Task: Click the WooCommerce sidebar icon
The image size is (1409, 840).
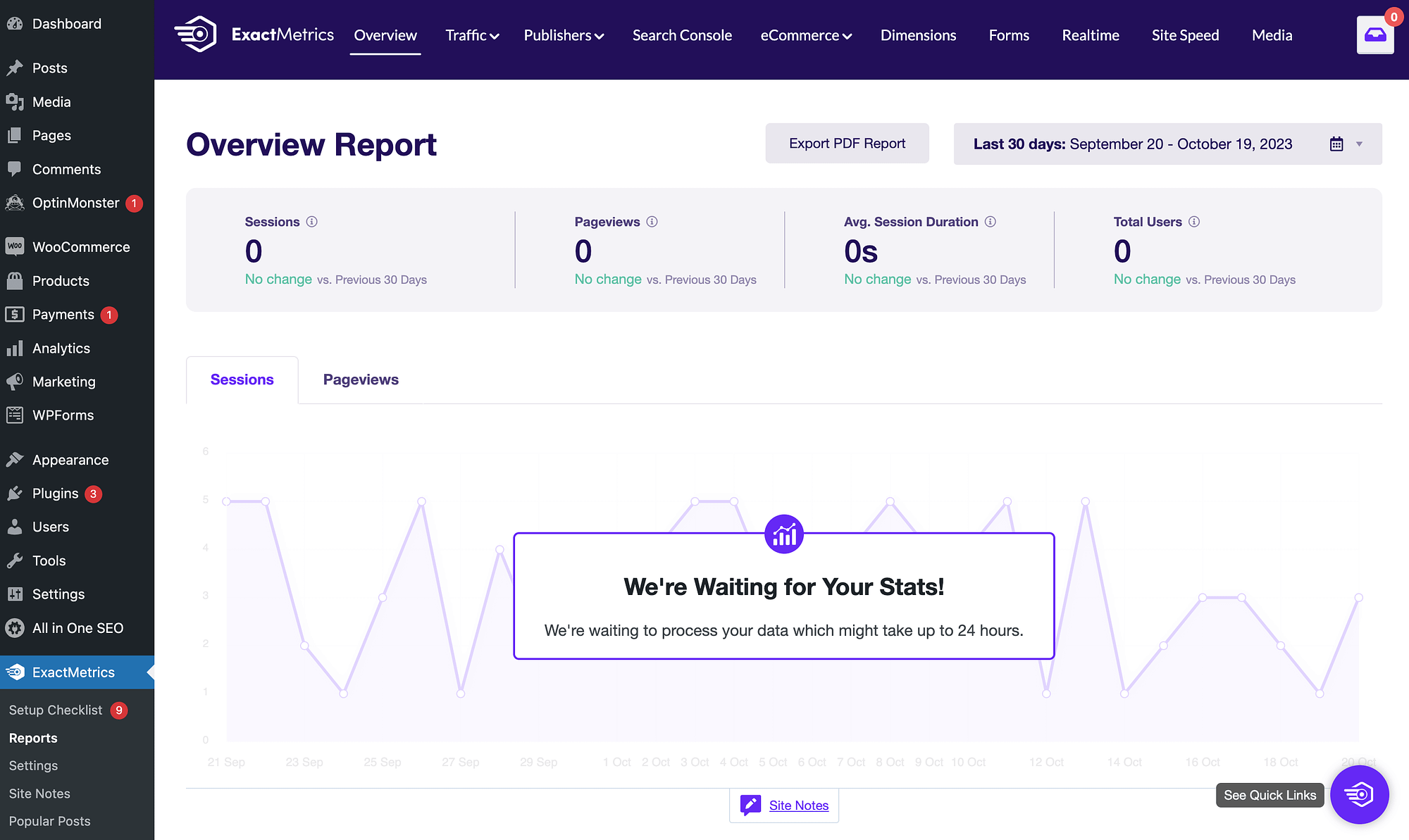Action: [15, 246]
